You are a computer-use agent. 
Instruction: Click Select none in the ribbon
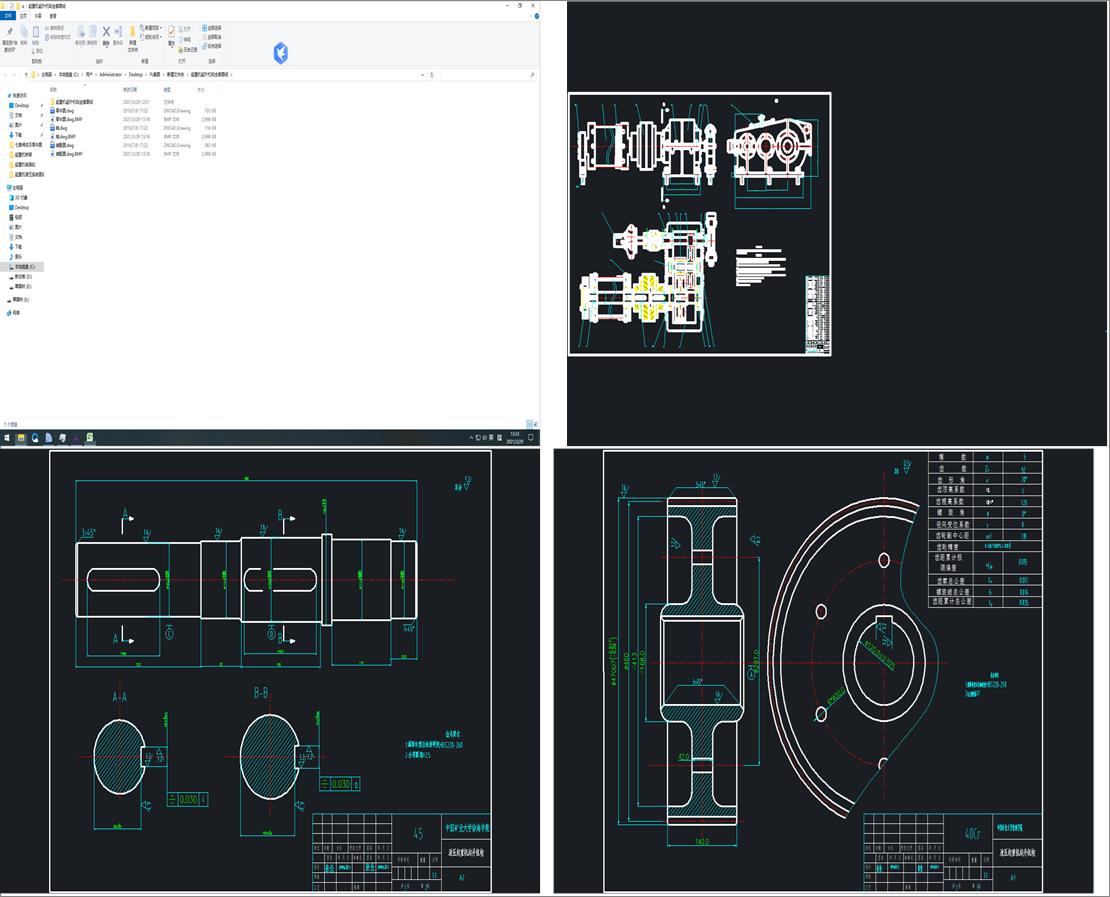(x=212, y=37)
